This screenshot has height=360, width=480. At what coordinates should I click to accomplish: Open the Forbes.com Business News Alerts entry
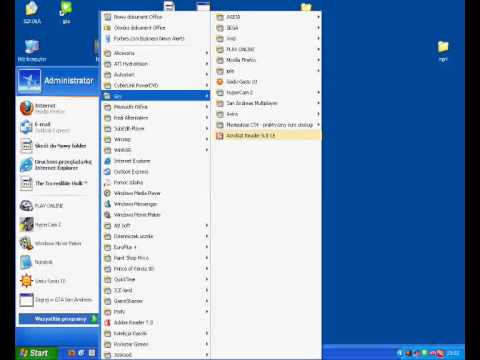coord(156,39)
